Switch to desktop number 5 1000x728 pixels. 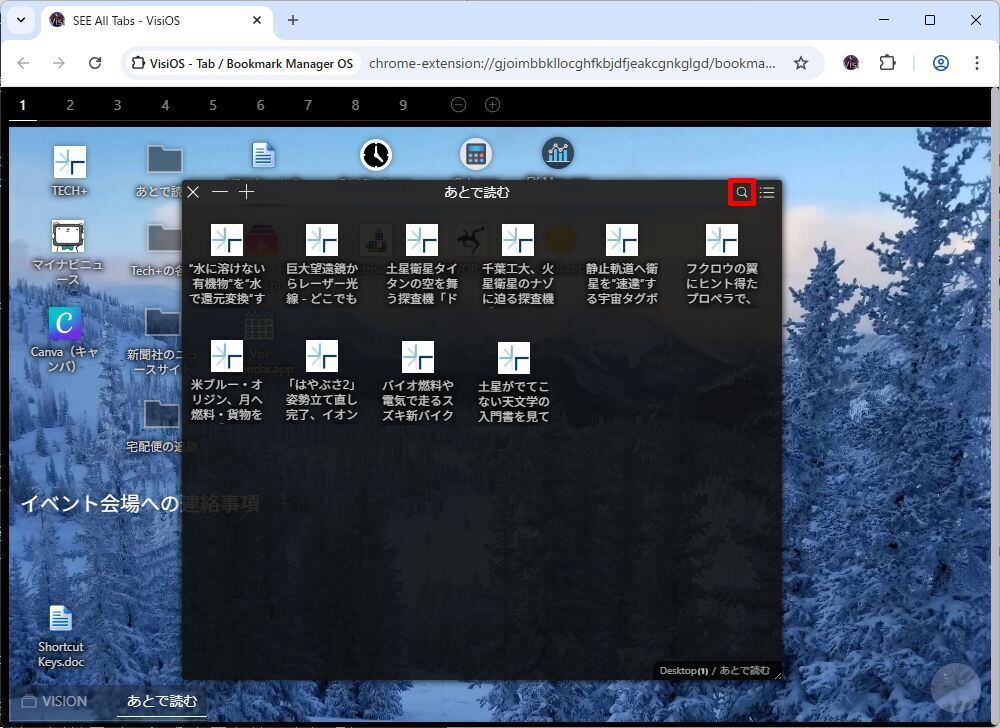pos(213,105)
